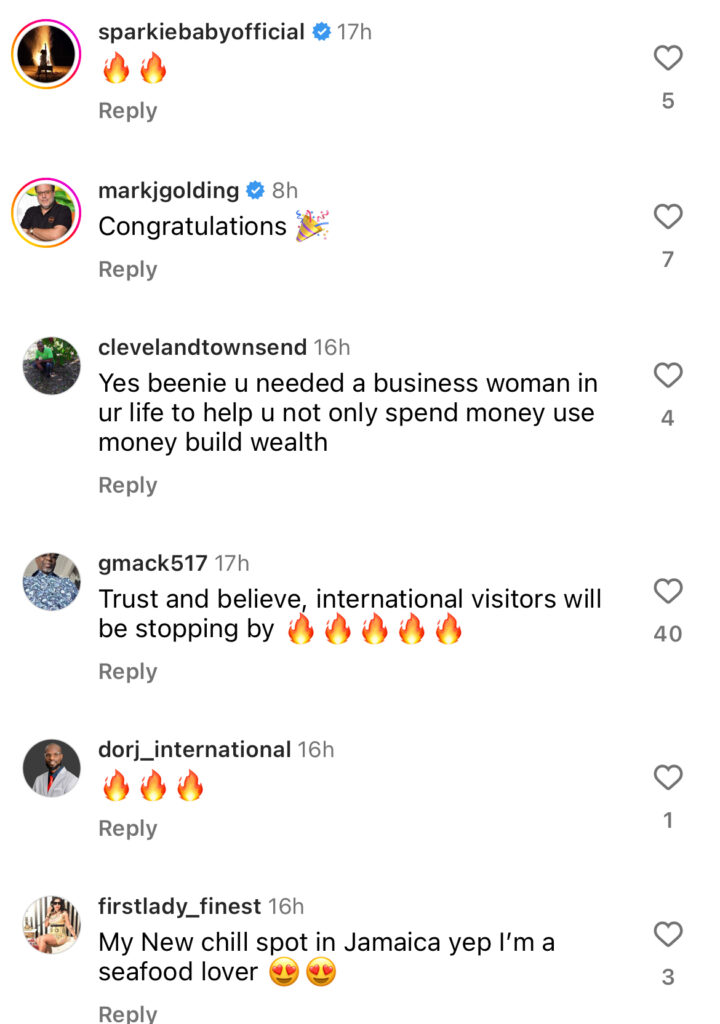
Task: Like sparkiebabyofficial's fire emoji comment
Action: pyautogui.click(x=668, y=59)
